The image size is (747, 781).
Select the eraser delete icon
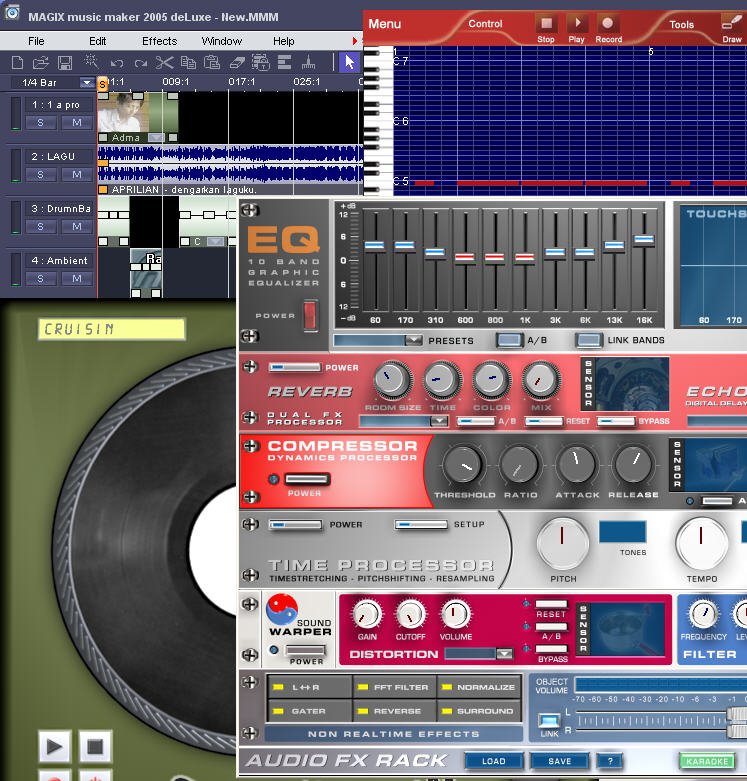[x=237, y=63]
